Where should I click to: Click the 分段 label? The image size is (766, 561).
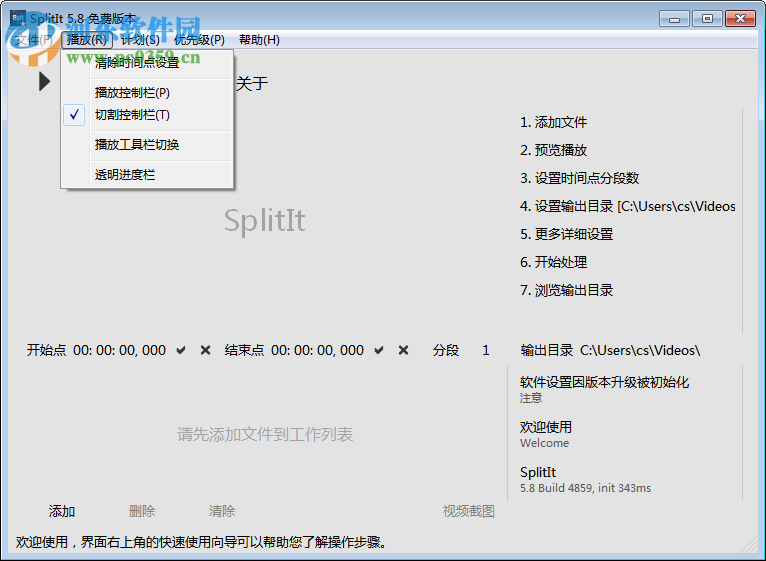pyautogui.click(x=446, y=350)
